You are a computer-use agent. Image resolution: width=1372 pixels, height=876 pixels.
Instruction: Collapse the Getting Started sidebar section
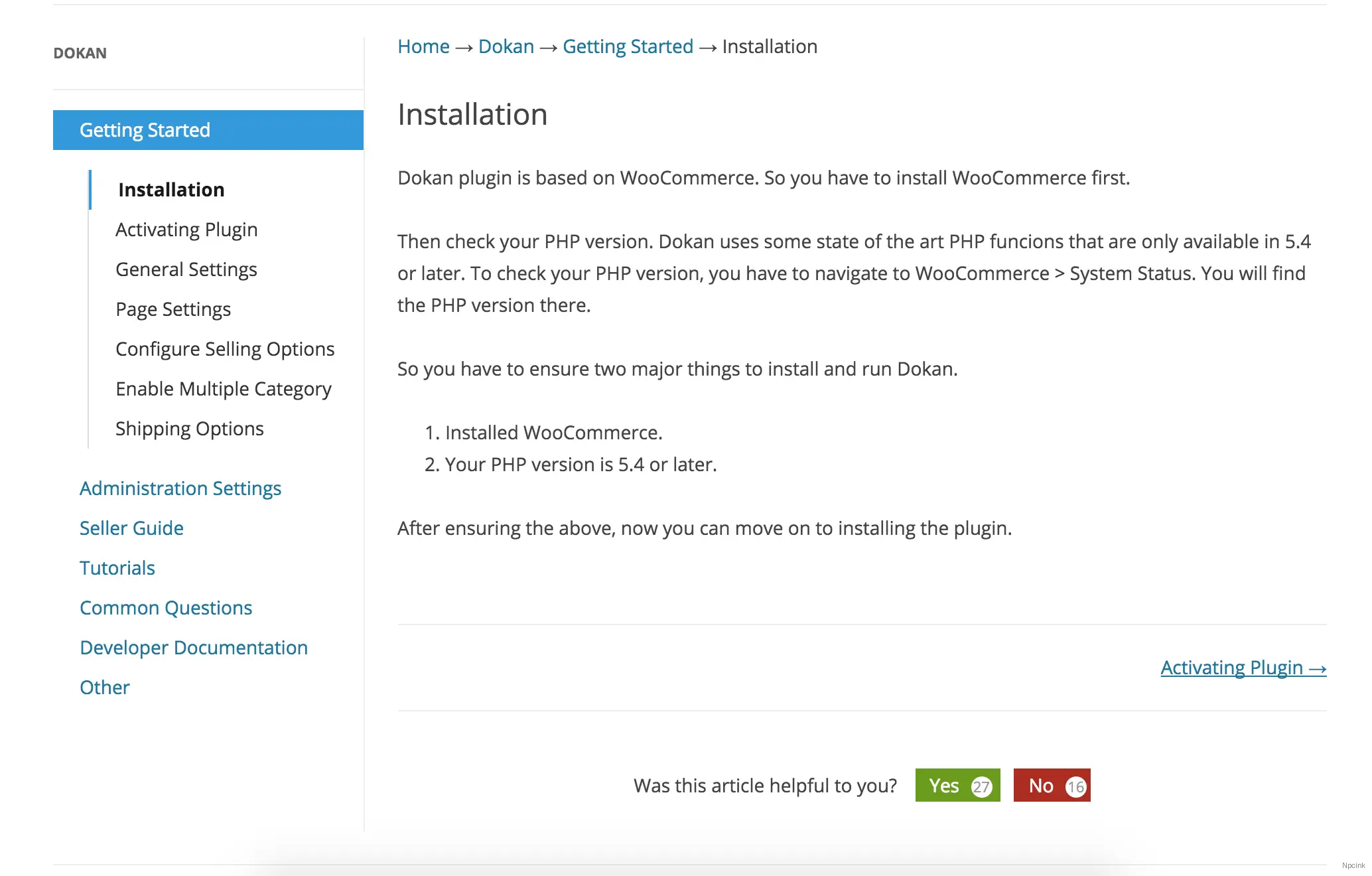(x=208, y=130)
